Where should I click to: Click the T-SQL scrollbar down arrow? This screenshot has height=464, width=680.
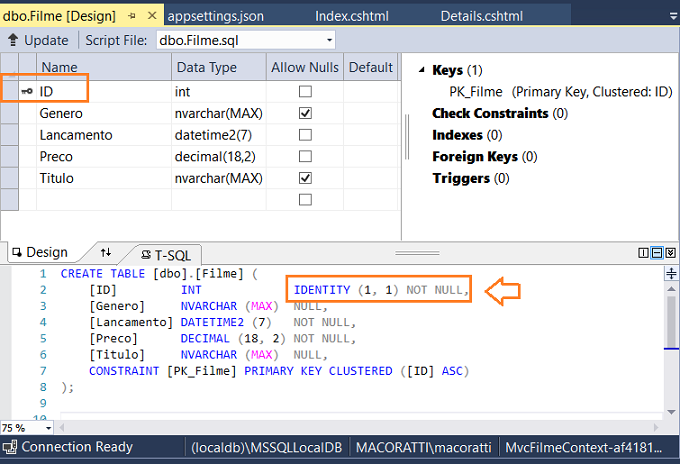click(x=671, y=412)
